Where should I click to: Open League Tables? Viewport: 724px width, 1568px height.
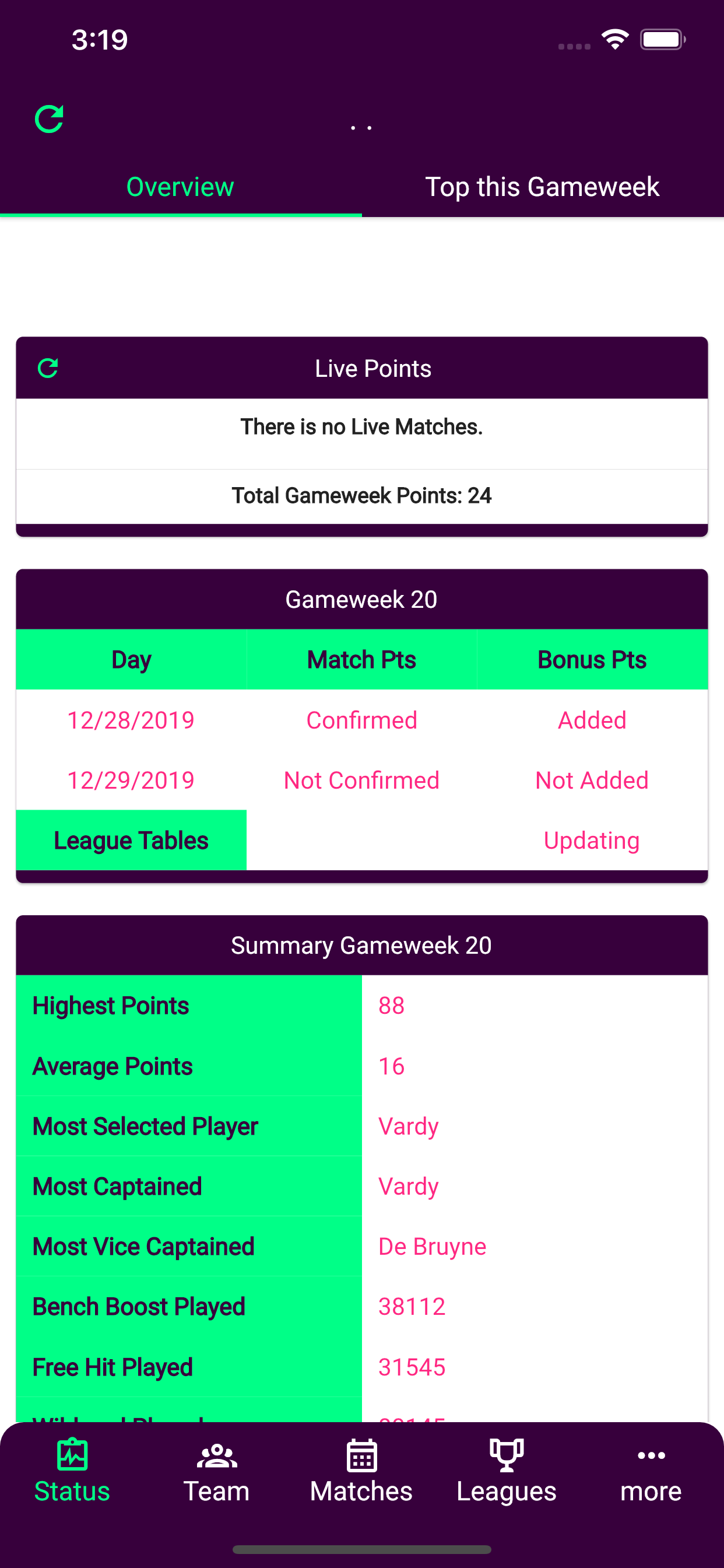tap(130, 840)
